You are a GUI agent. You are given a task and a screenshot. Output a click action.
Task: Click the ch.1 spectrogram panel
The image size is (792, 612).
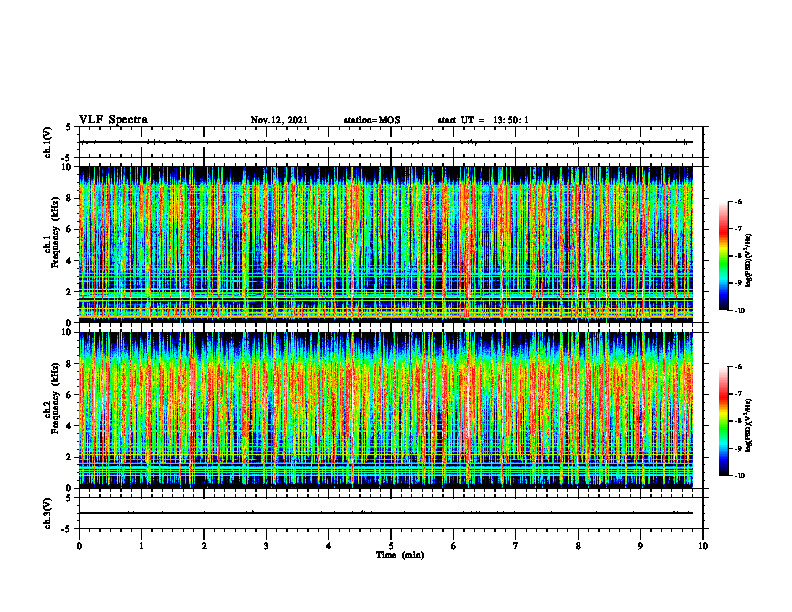coord(385,244)
